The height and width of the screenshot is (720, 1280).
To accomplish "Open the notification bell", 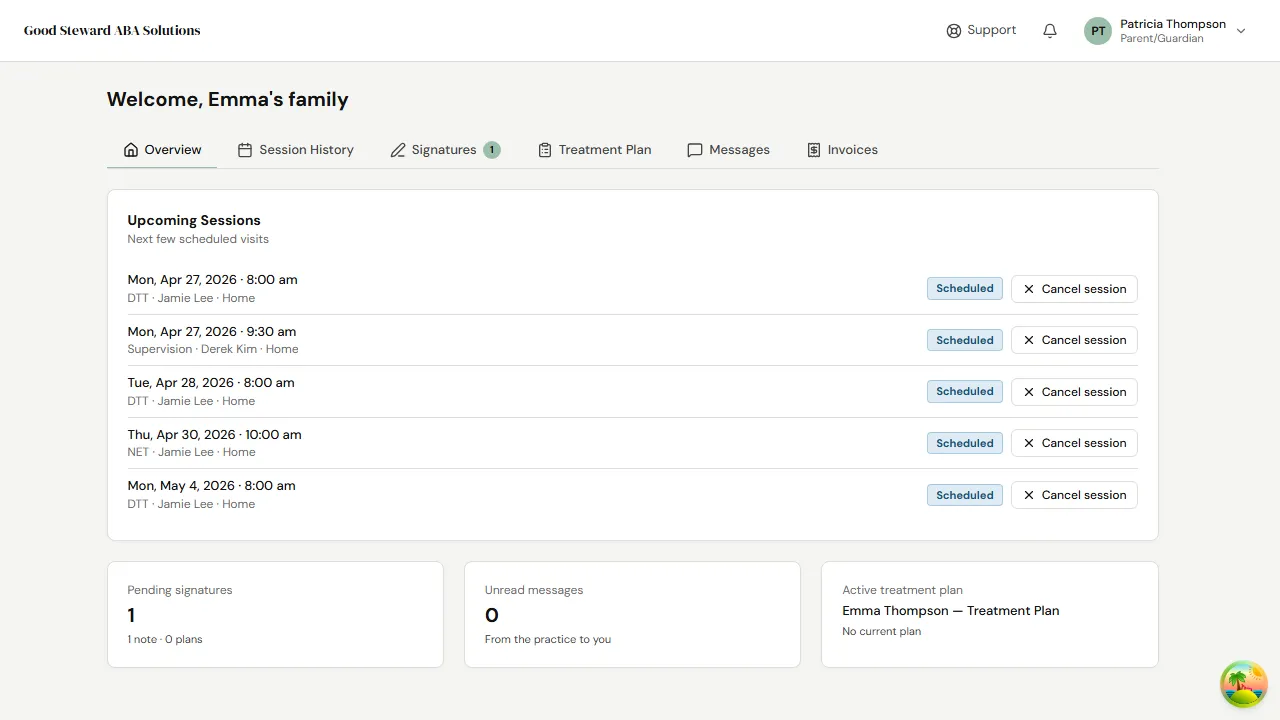I will pos(1049,30).
